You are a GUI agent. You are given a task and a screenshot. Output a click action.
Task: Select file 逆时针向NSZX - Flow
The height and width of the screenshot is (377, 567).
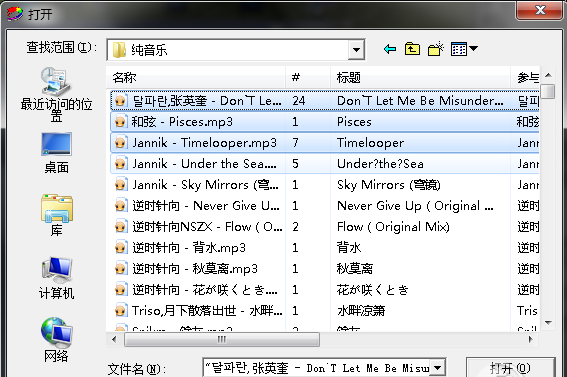click(x=207, y=227)
